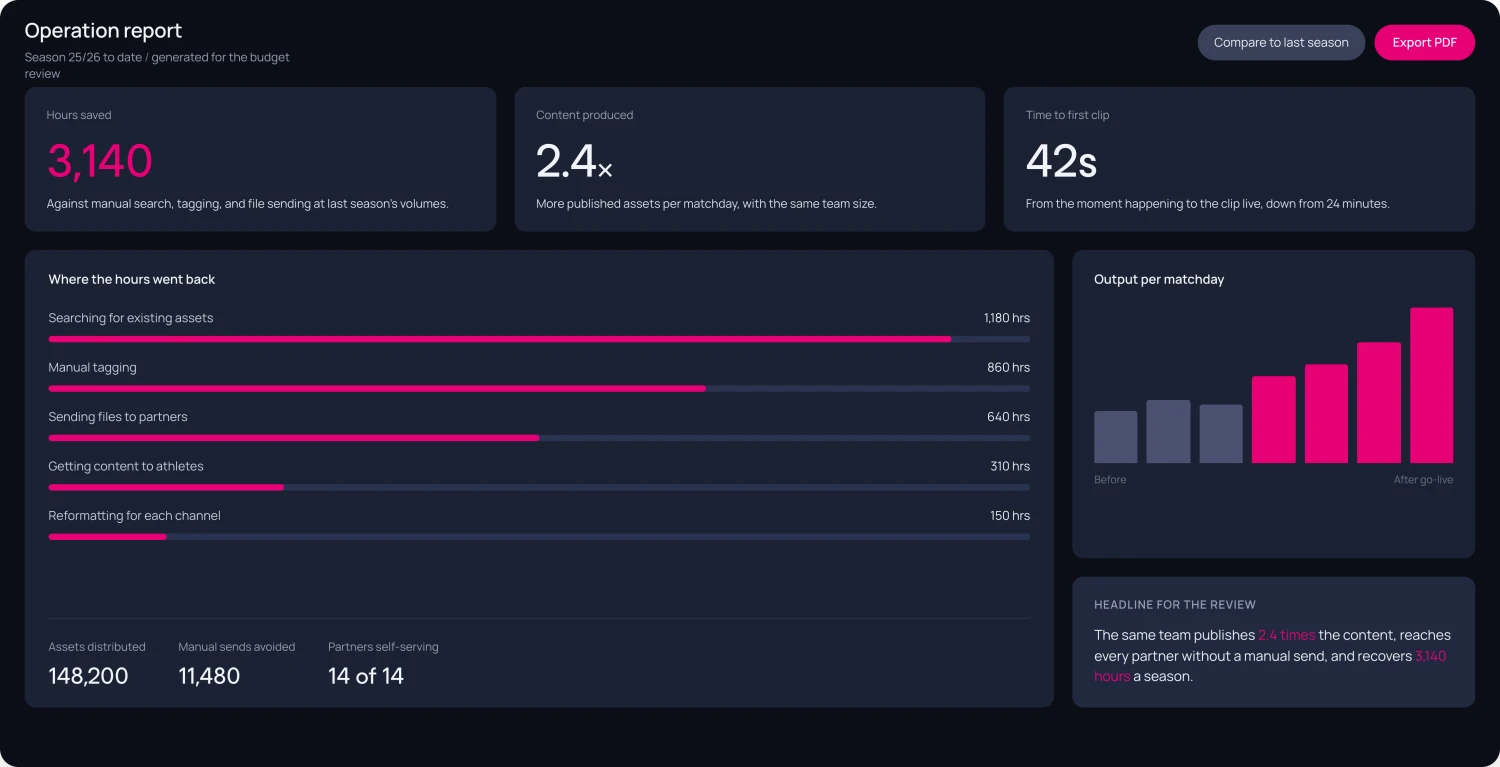The image size is (1500, 767).
Task: Click the highlighted 2.4 times text
Action: pos(1287,635)
